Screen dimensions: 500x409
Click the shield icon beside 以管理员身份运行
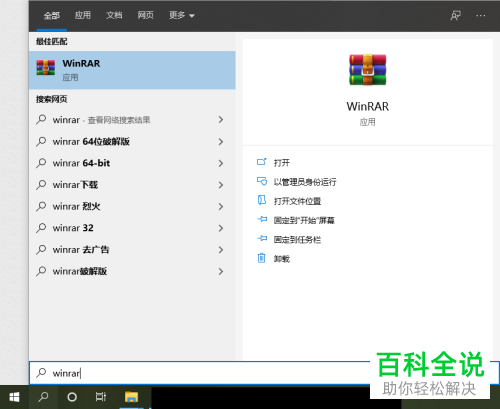[x=262, y=181]
